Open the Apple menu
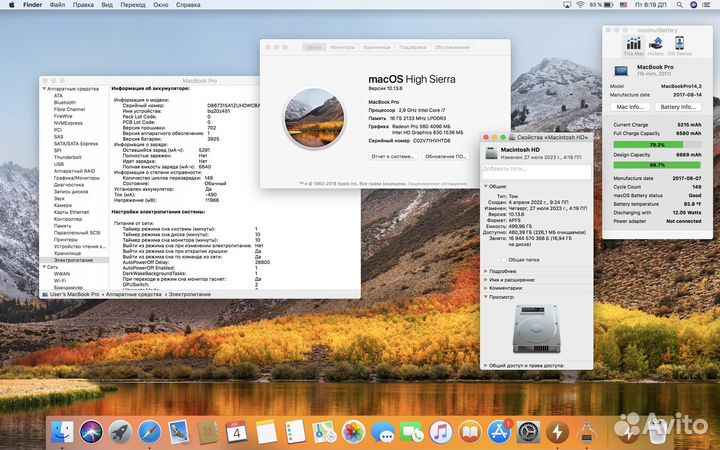This screenshot has width=720, height=450. click(11, 5)
